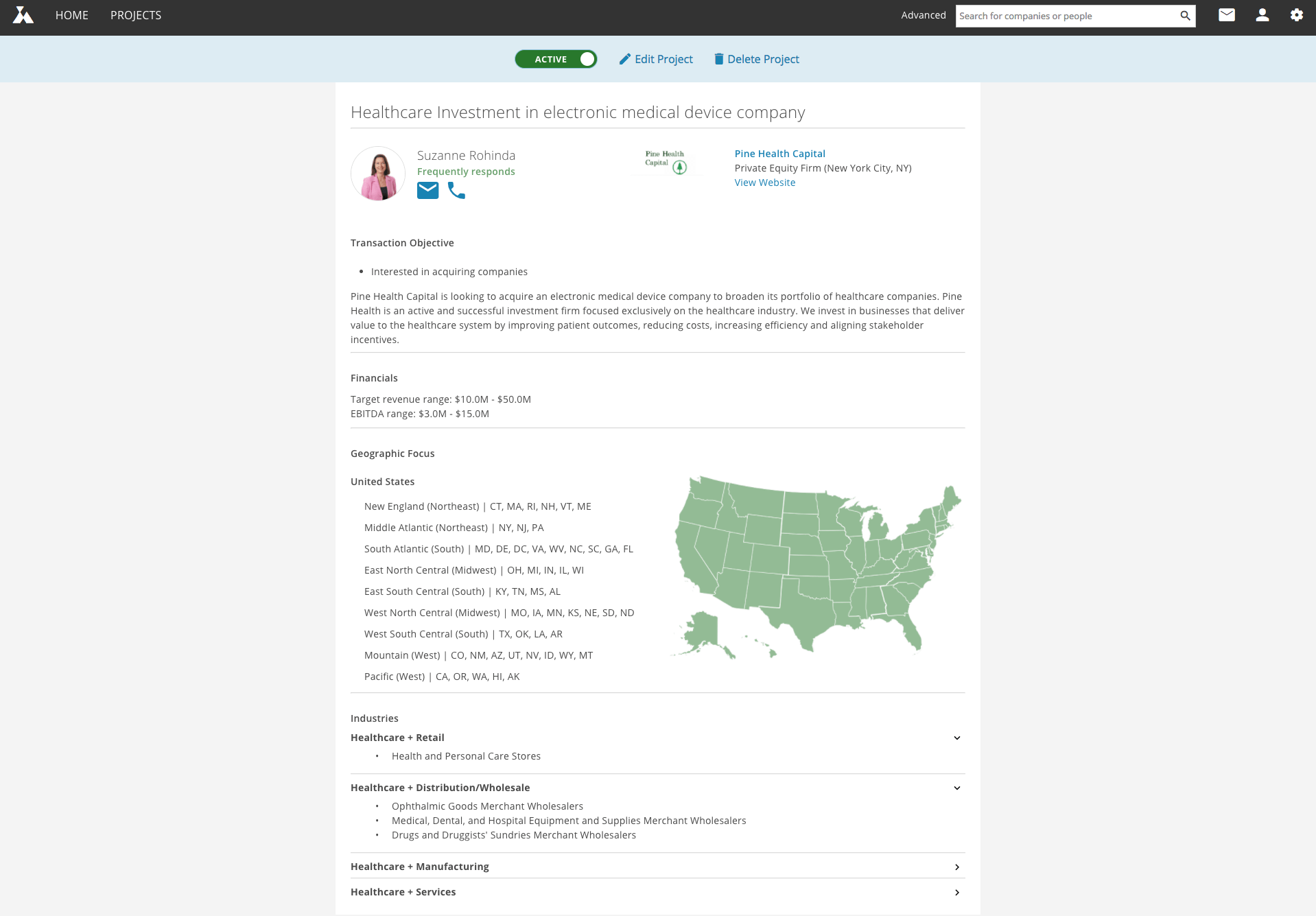Open the messages envelope icon in header
This screenshot has width=1316, height=916.
1227,15
